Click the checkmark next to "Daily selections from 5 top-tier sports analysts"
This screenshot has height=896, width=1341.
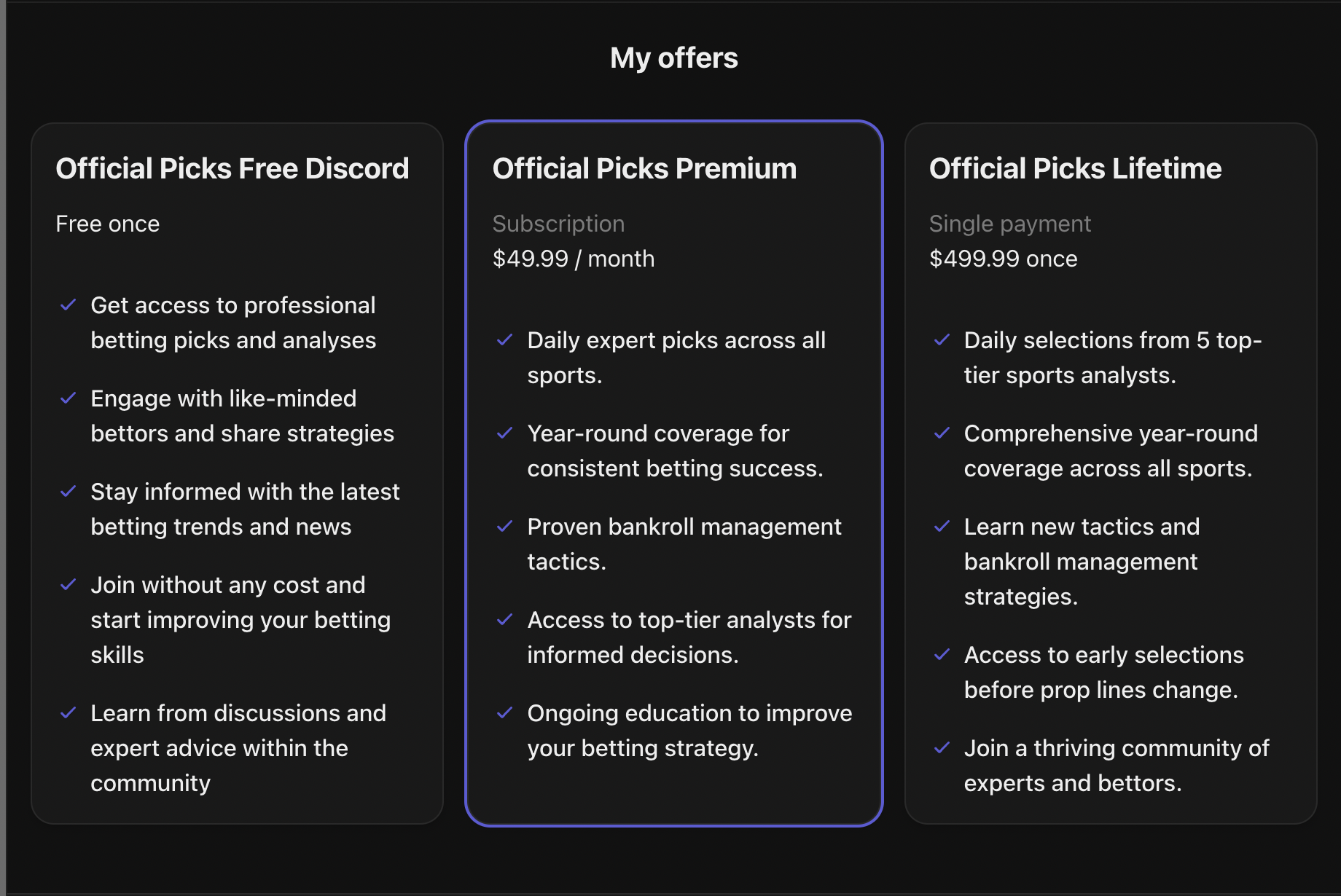pos(943,339)
